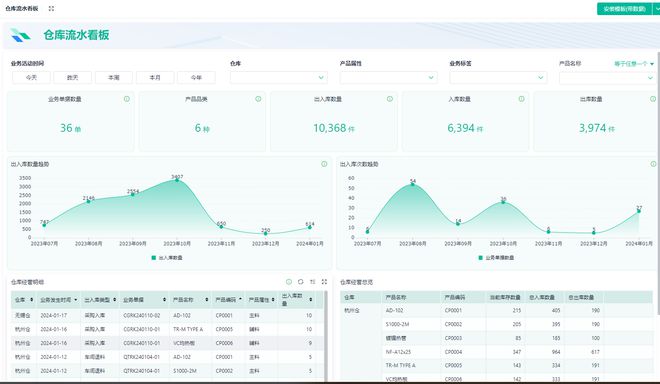660x384 pixels.
Task: Sort detail table by 仓库 column
Action: (x=32, y=300)
